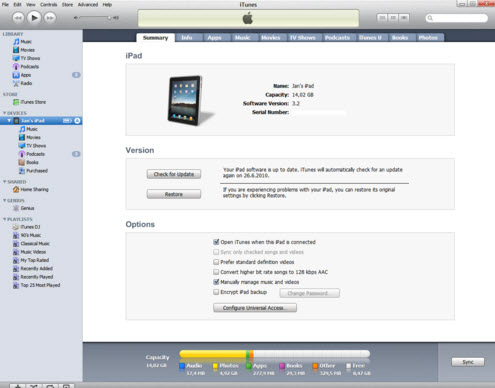Collapse Jan's iPad device contents

click(x=9, y=121)
